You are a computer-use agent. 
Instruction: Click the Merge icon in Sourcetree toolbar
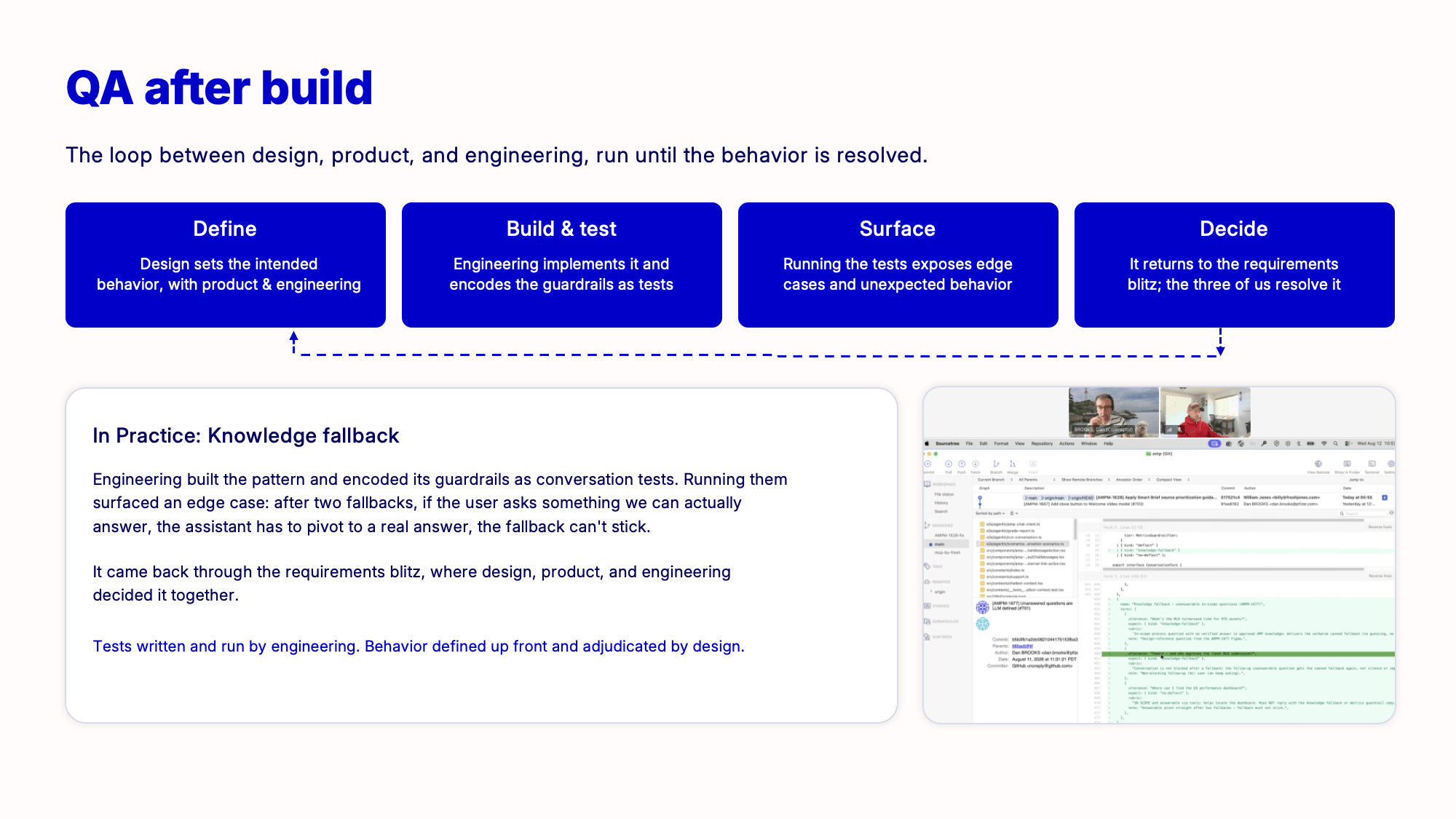click(x=1012, y=464)
